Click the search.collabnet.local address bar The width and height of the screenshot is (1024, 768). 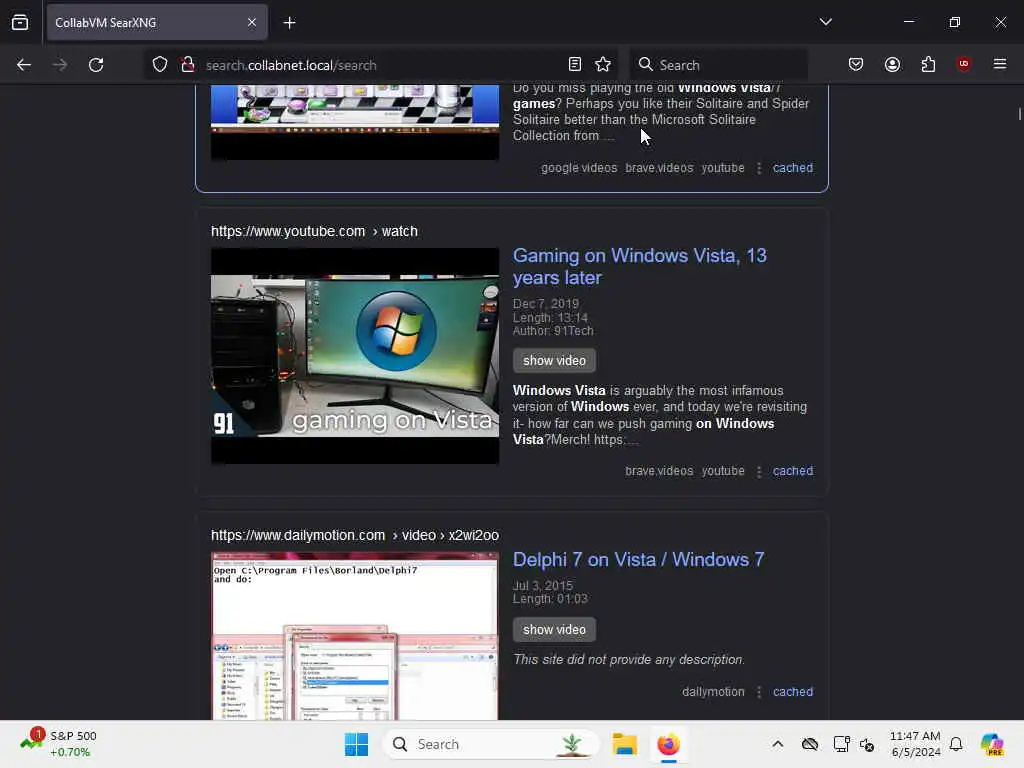coord(379,65)
